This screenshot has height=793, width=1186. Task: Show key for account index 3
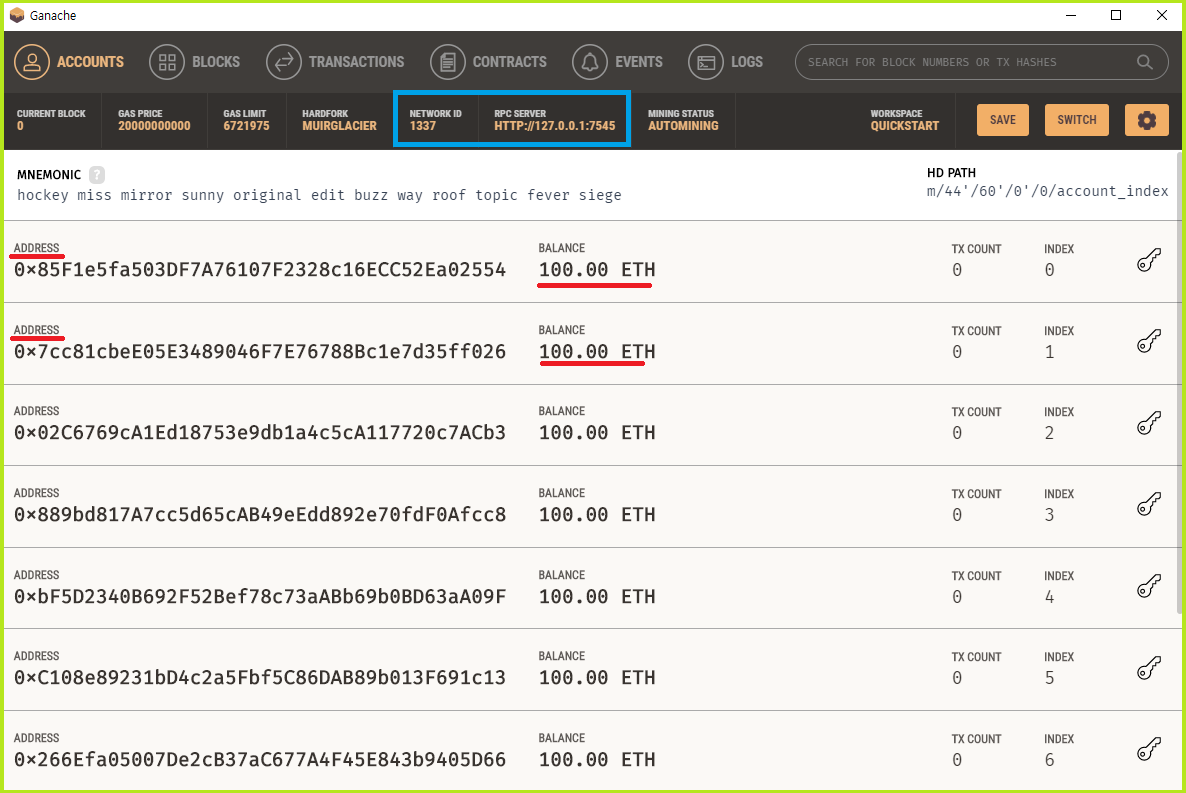coord(1149,505)
